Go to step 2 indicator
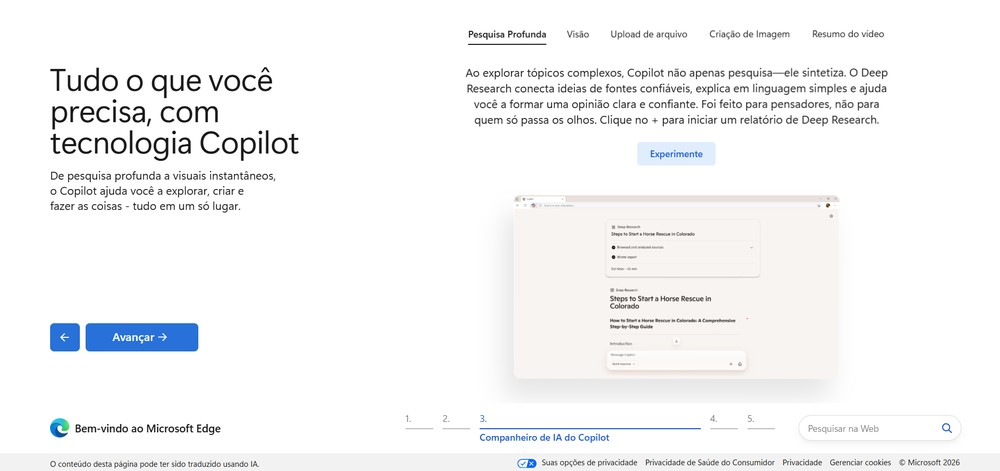Screen dimensions: 1000x471 pyautogui.click(x=456, y=421)
